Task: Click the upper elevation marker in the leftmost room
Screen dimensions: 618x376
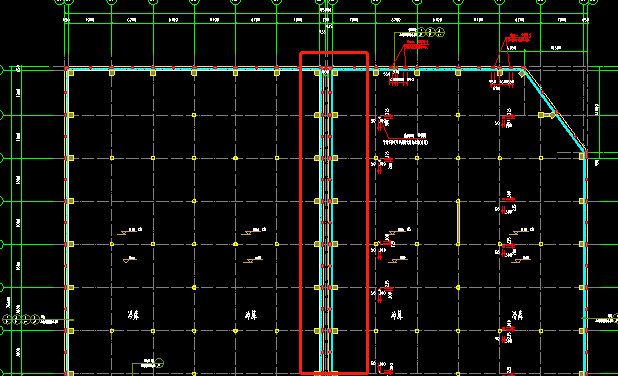Action: pos(130,231)
